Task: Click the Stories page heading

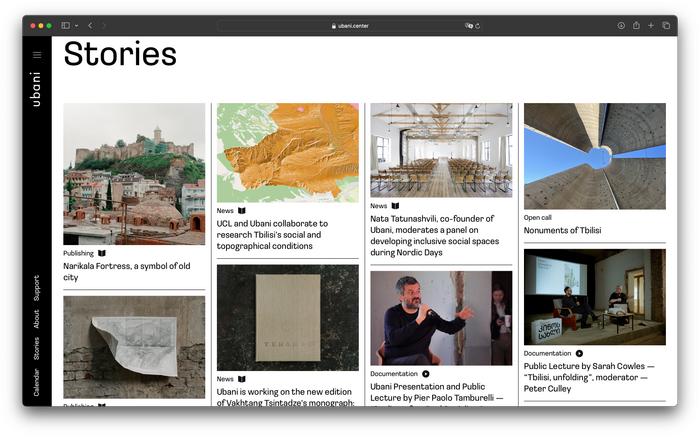Action: click(120, 54)
